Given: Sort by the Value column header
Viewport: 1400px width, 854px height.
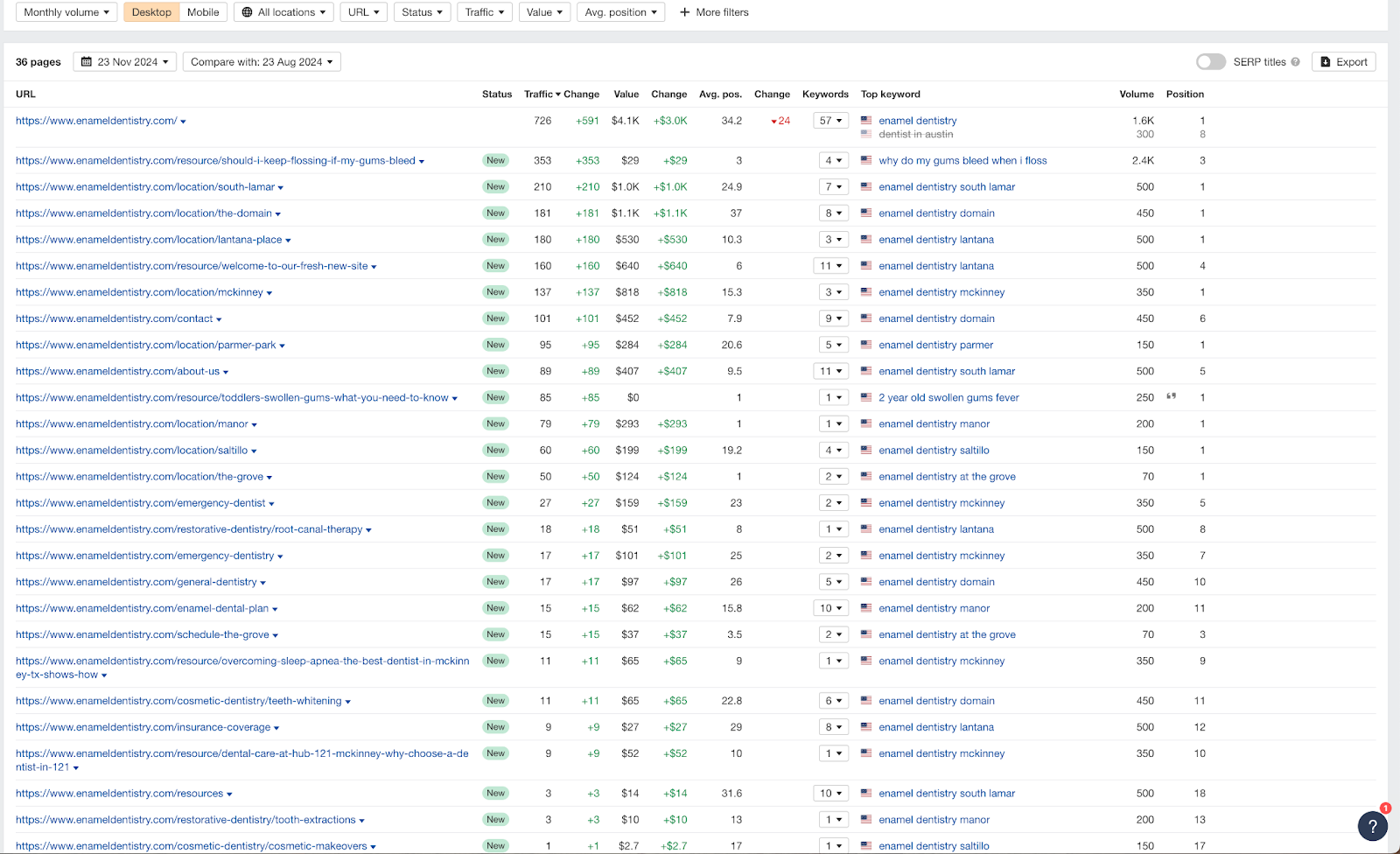Looking at the screenshot, I should pyautogui.click(x=626, y=94).
